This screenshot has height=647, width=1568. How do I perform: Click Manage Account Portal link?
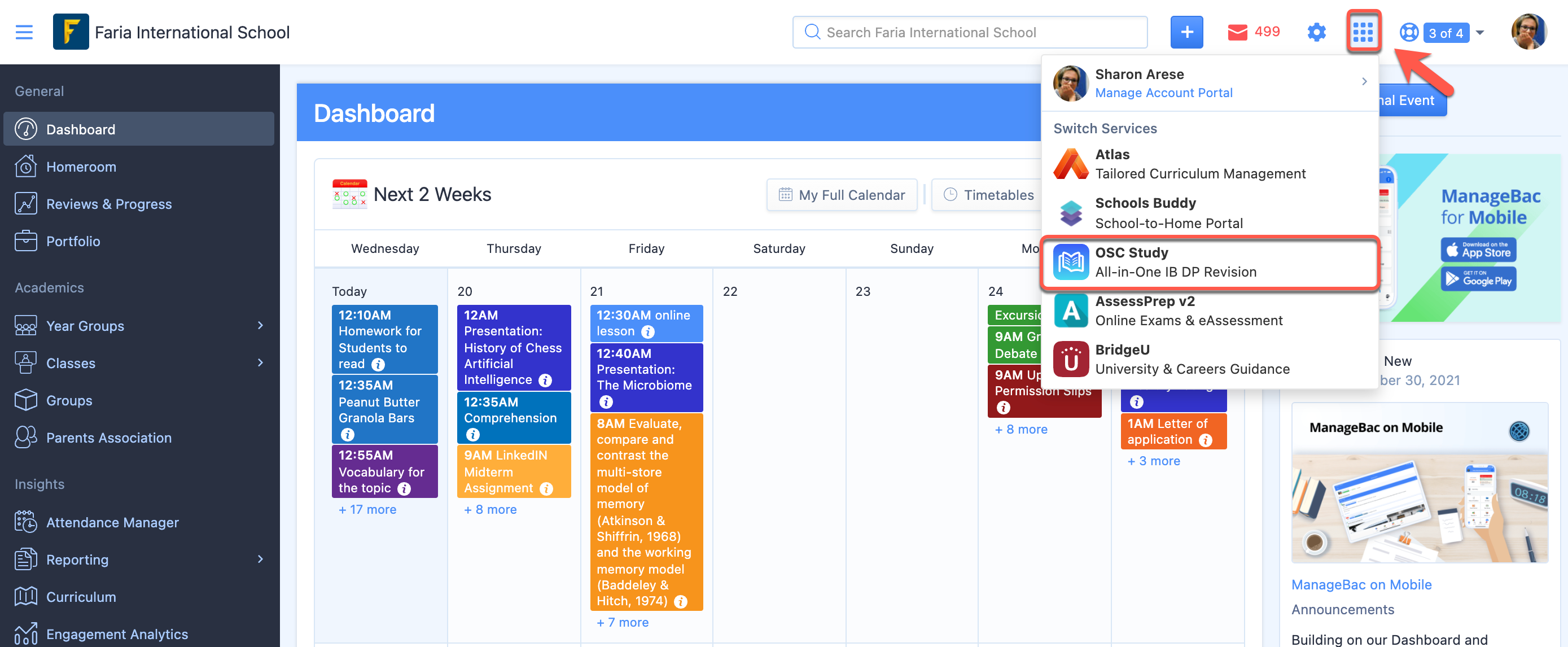(1163, 93)
